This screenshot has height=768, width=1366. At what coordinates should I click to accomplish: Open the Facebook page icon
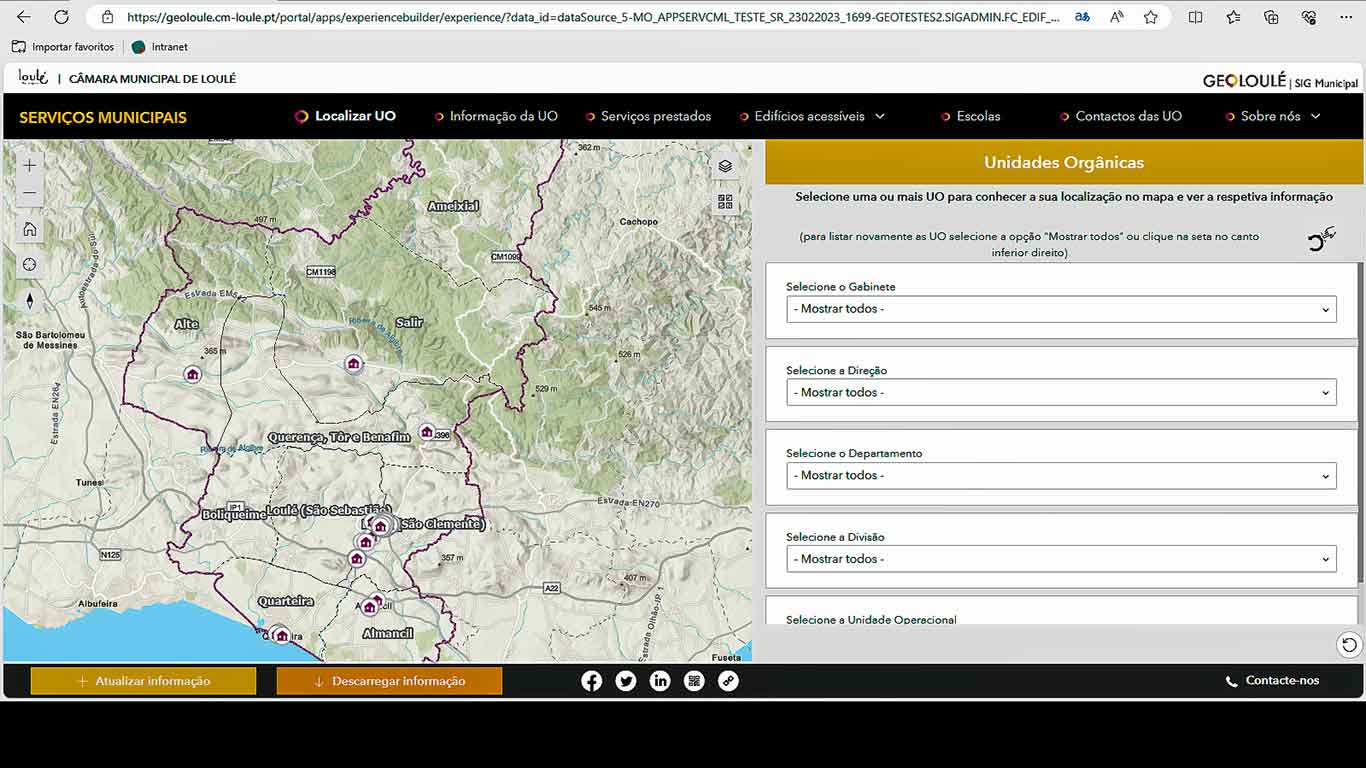(x=592, y=681)
